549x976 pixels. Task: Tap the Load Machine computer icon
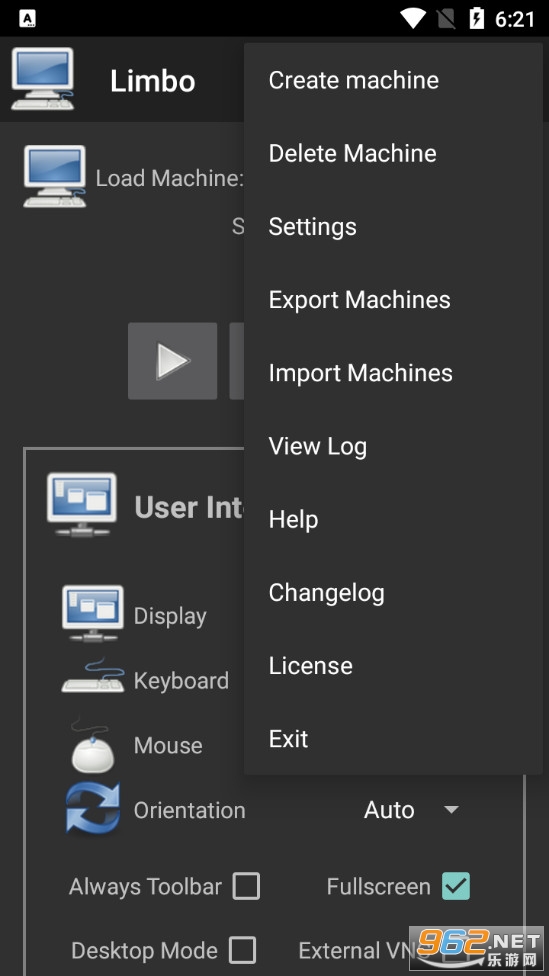tap(55, 176)
